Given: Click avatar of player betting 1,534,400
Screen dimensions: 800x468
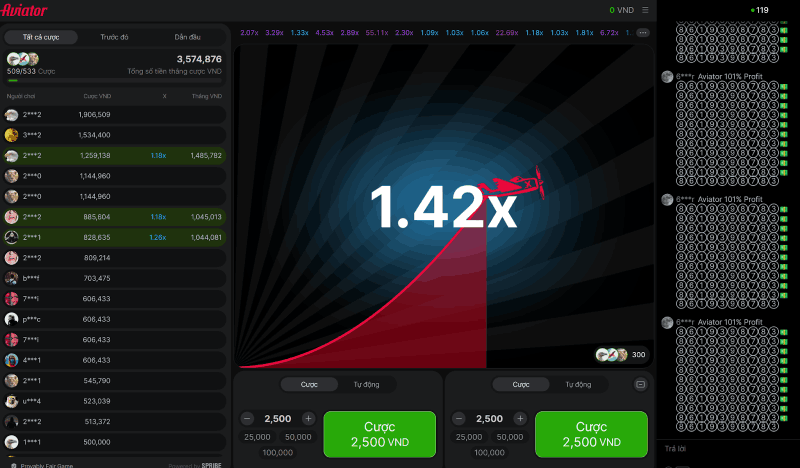Looking at the screenshot, I should tap(11, 135).
